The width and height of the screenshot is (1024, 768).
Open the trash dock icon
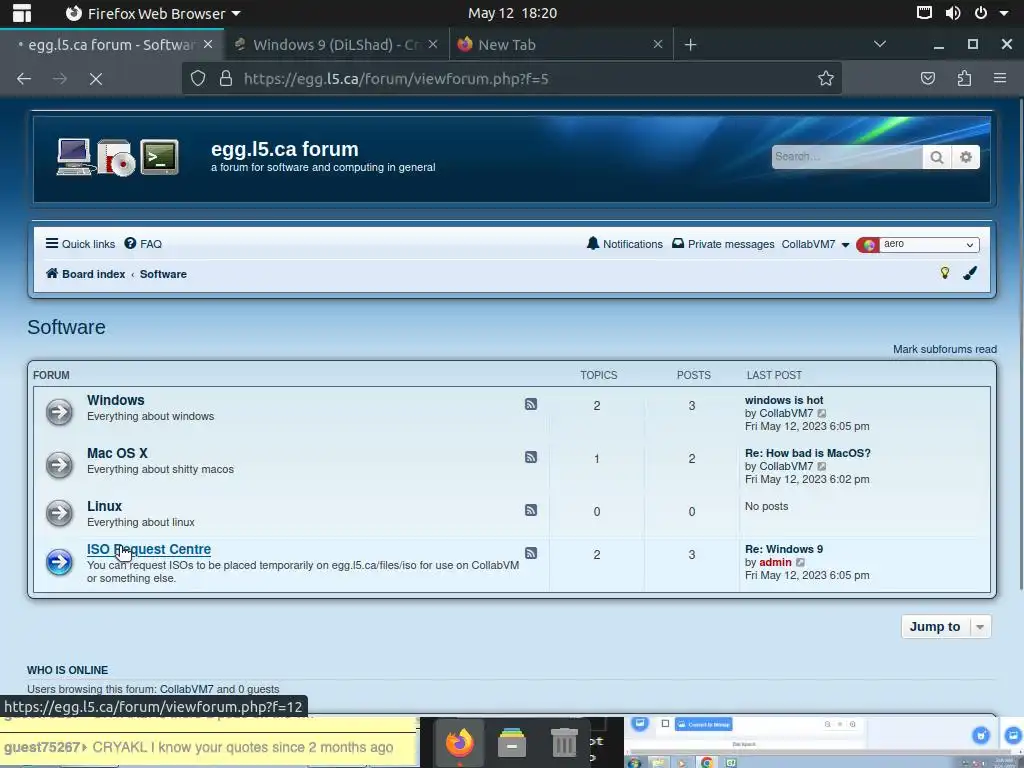point(564,743)
